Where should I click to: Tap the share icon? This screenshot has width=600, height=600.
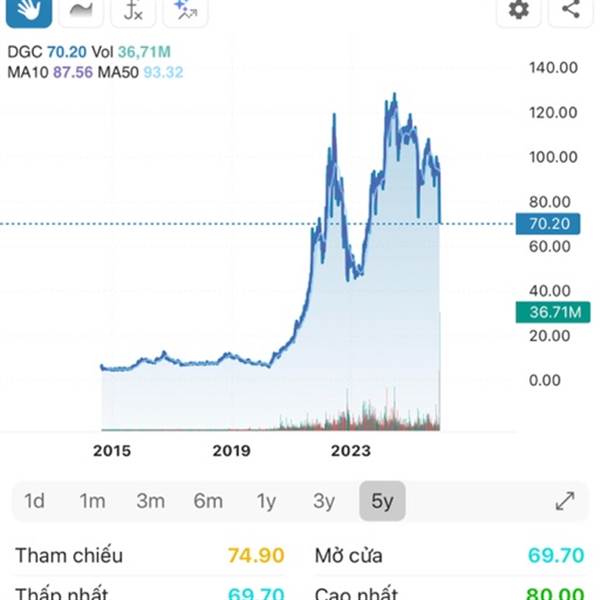tap(571, 10)
